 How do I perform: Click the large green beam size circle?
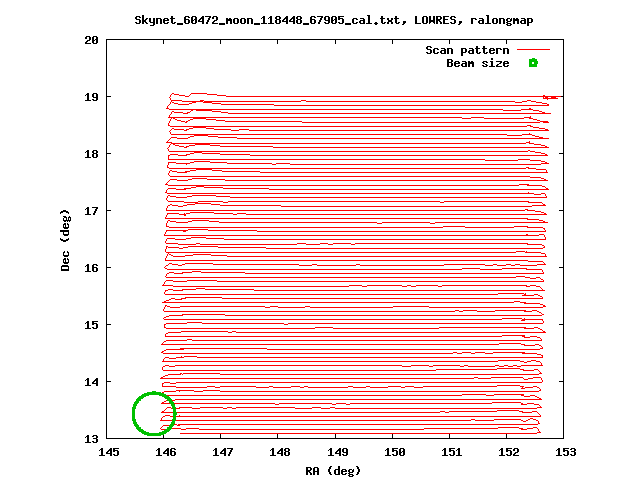tap(154, 413)
